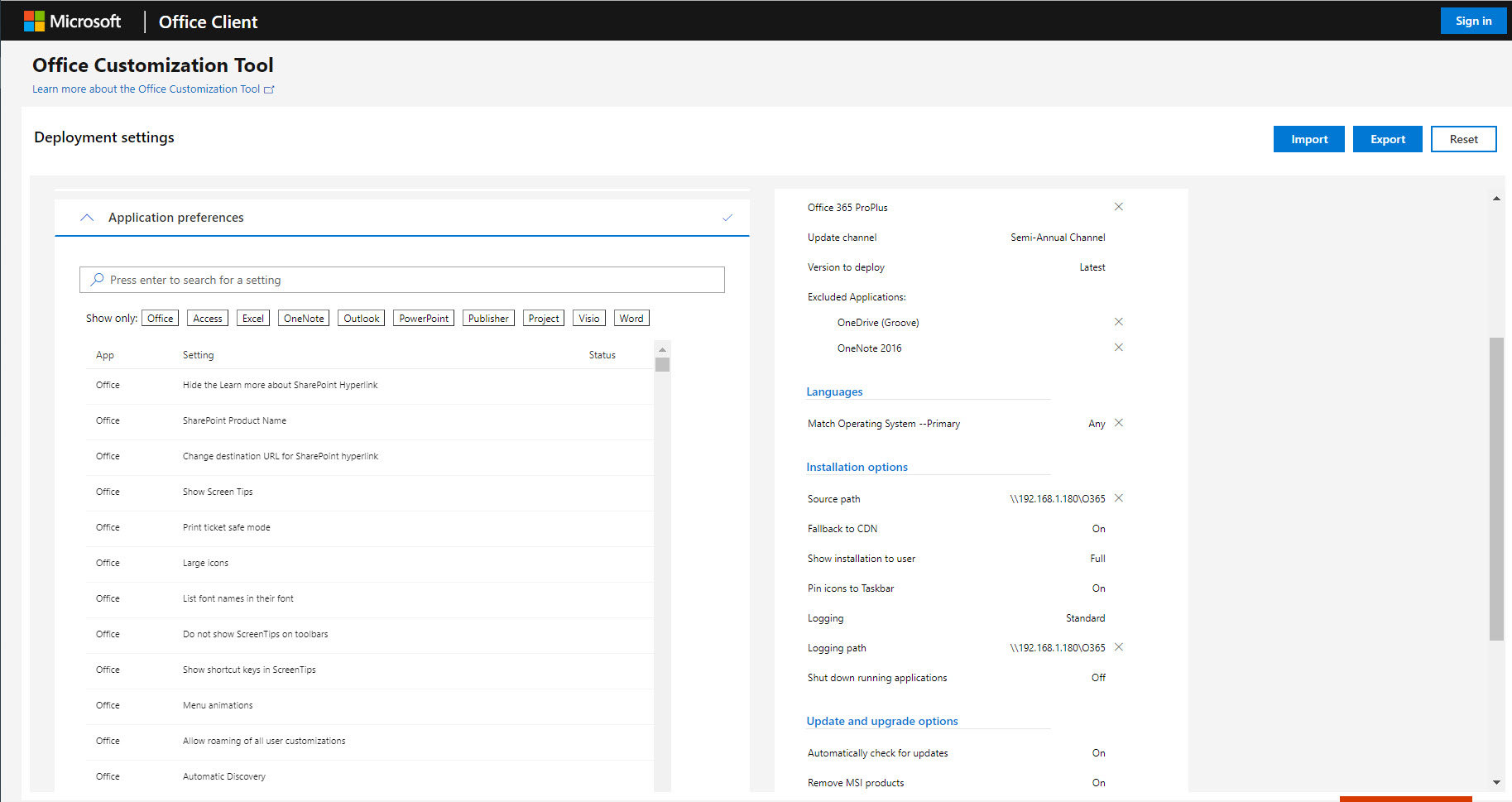Viewport: 1512px width, 802px height.
Task: Click the checkmark on Application preferences header
Action: coord(727,218)
